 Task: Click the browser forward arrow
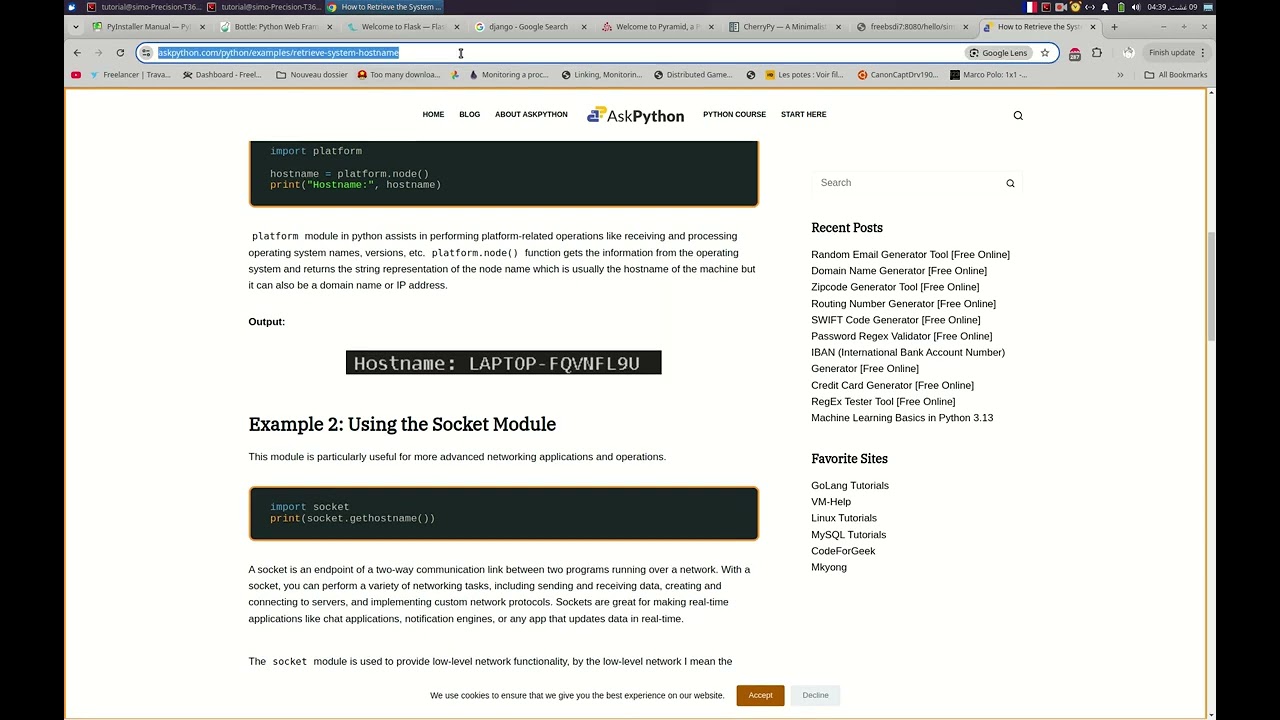98,52
